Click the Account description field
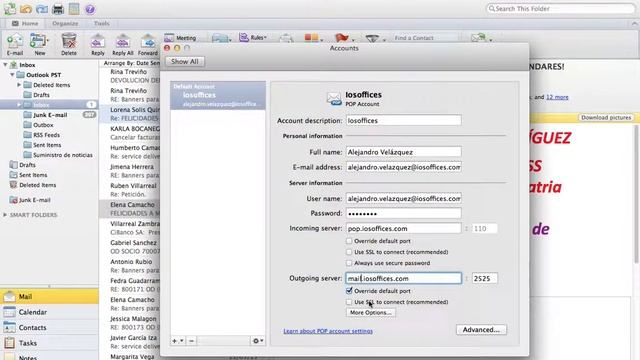640x360 pixels. coord(404,120)
